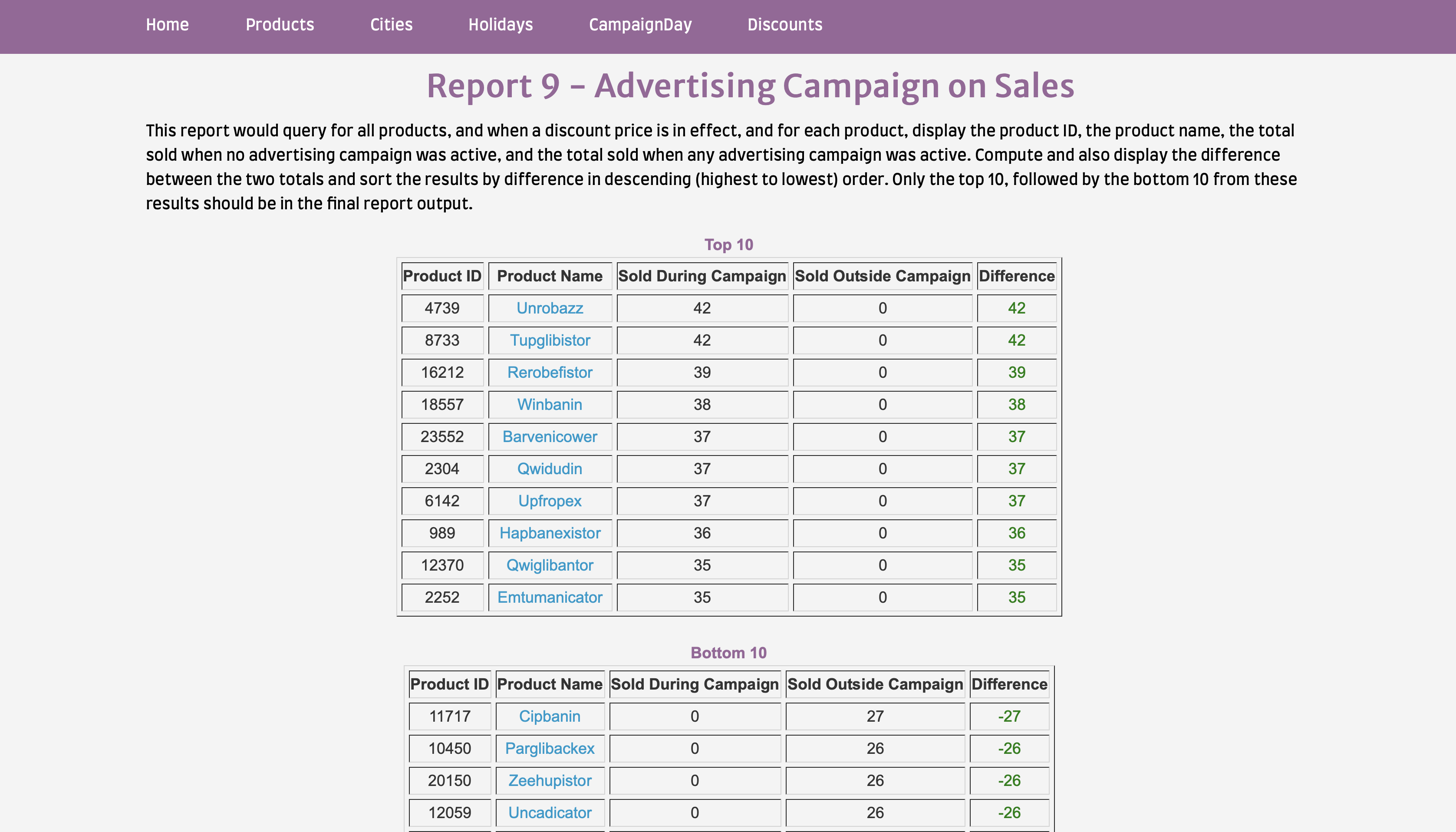Click the Winbanin product name
This screenshot has width=1456, height=832.
550,404
